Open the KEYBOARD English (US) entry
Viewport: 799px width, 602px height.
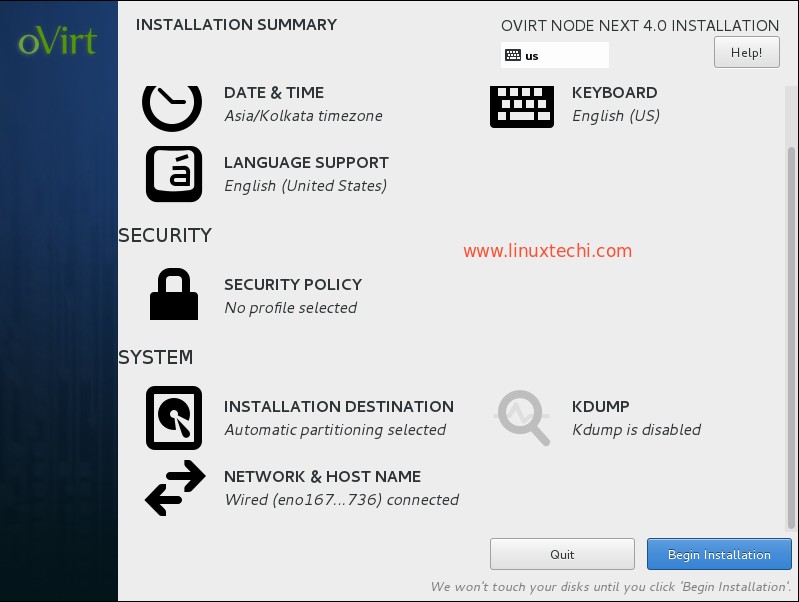pyautogui.click(x=615, y=104)
